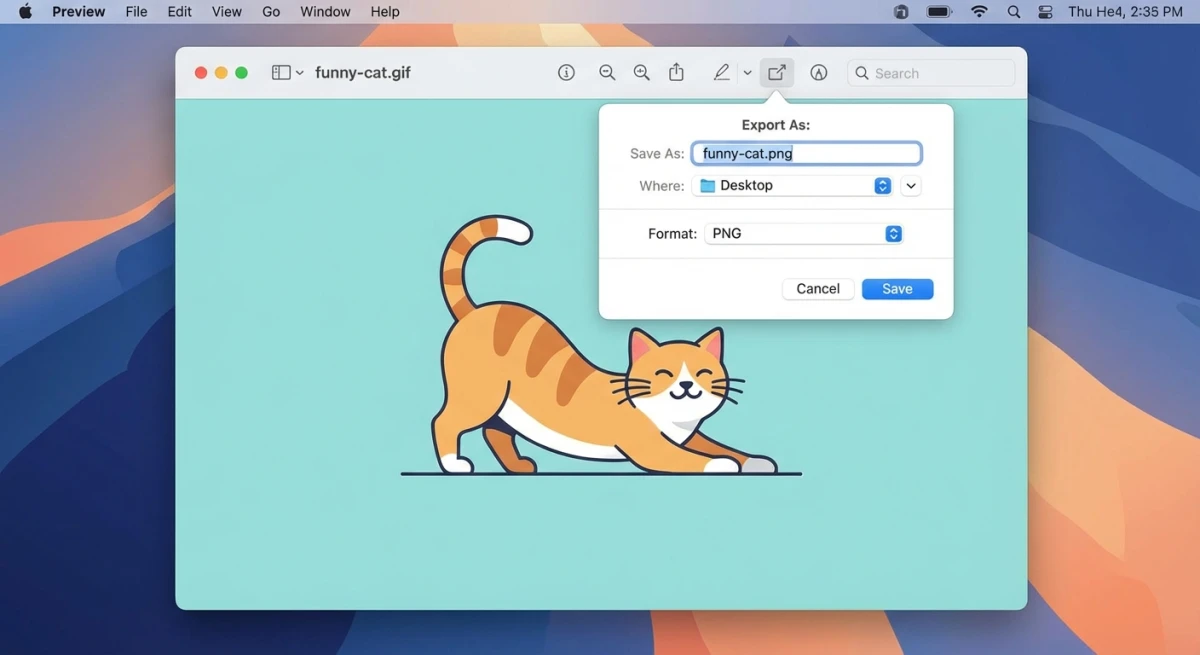This screenshot has height=655, width=1200.
Task: Click the date and time in menu bar
Action: [1125, 12]
